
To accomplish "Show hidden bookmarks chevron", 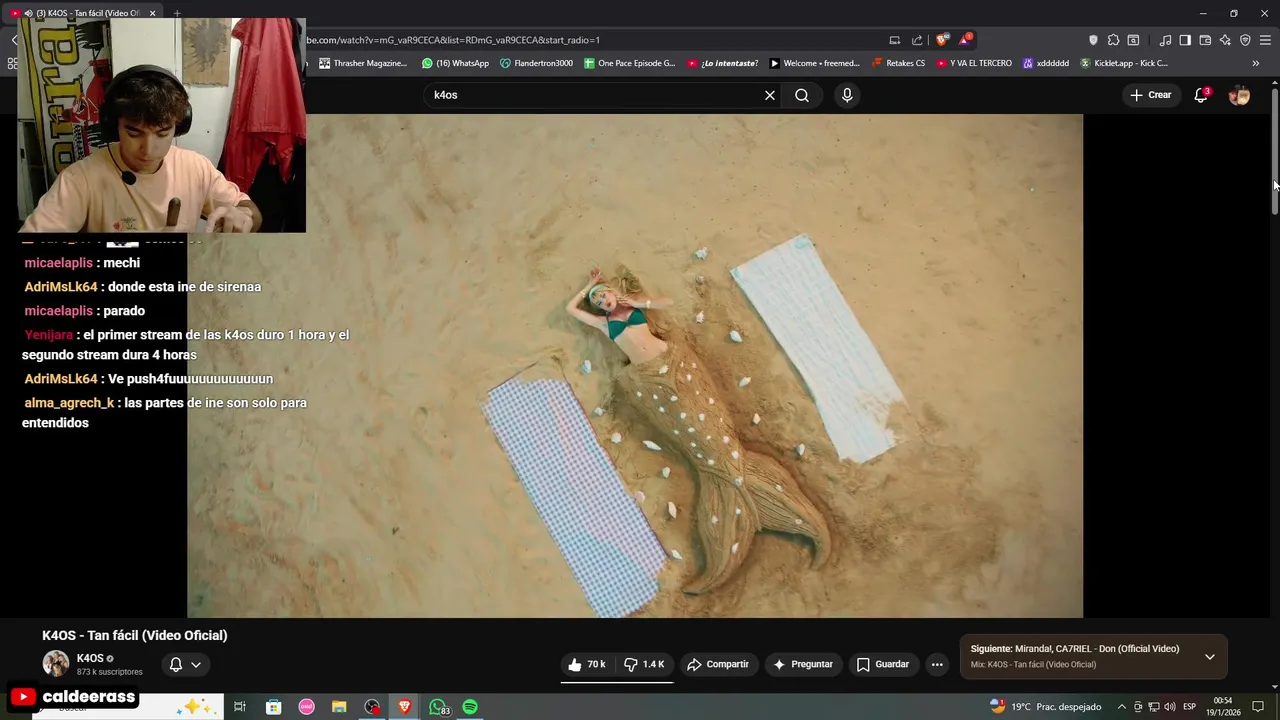I will click(1256, 63).
